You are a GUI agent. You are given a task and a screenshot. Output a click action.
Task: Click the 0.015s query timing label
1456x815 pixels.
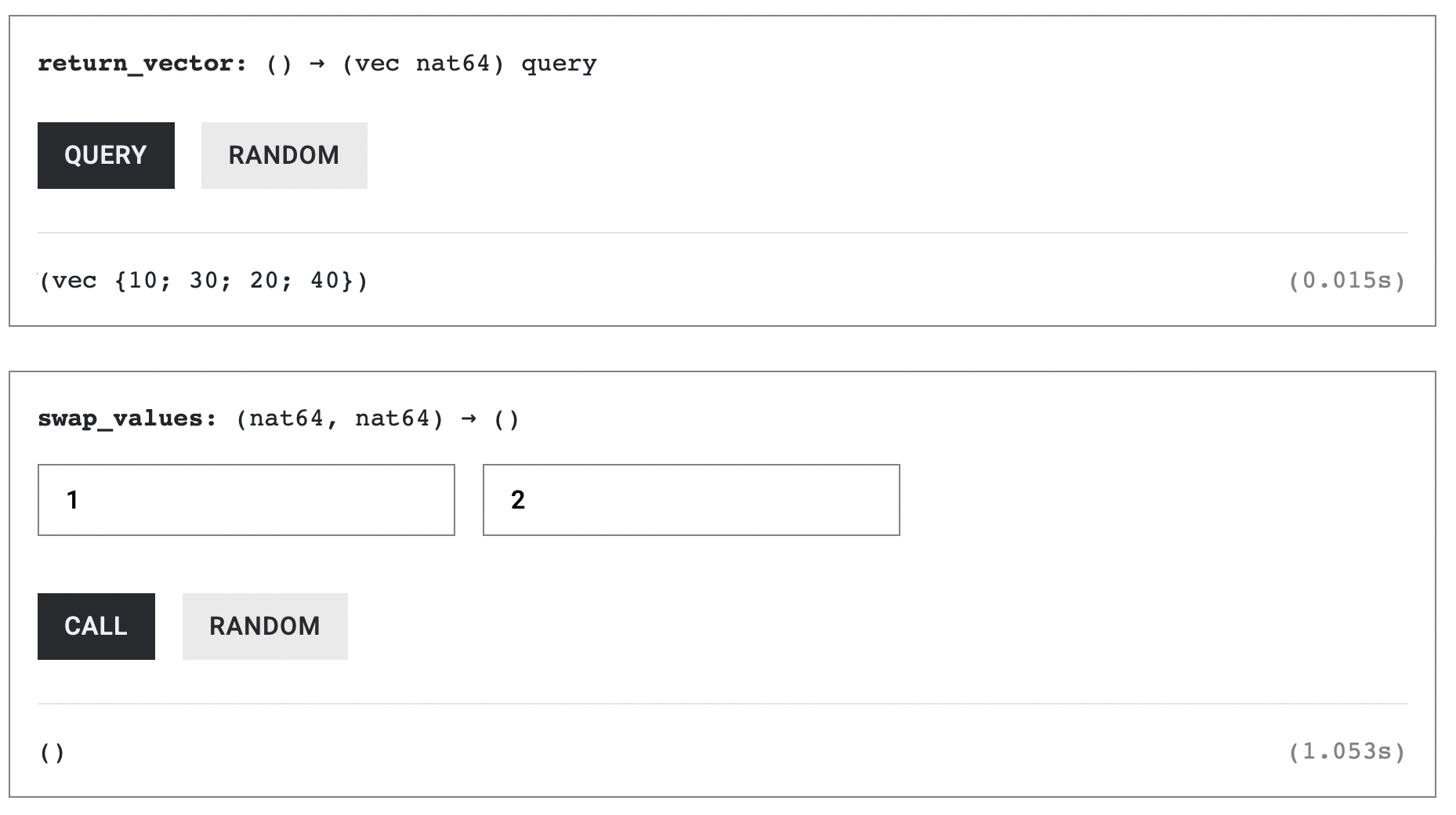[1347, 281]
